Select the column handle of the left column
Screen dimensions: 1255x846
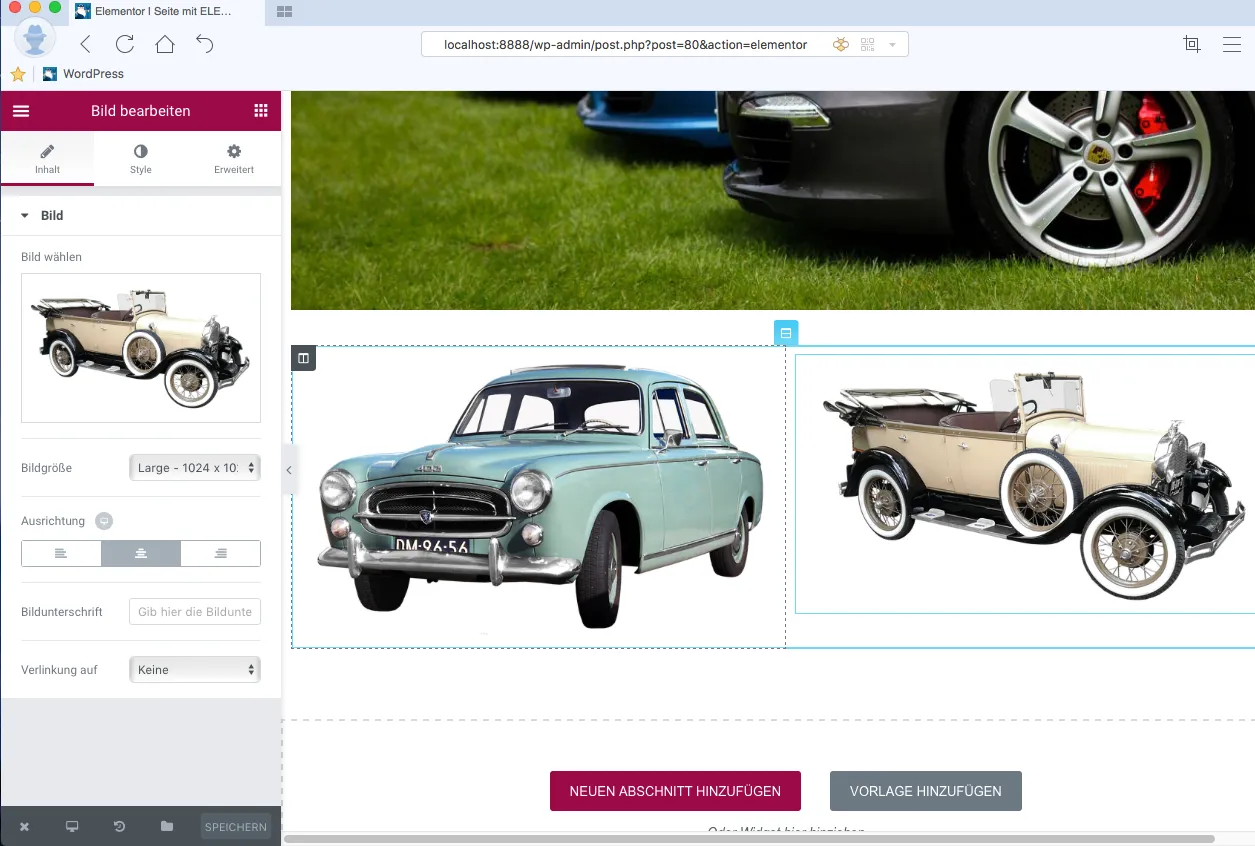click(x=304, y=358)
